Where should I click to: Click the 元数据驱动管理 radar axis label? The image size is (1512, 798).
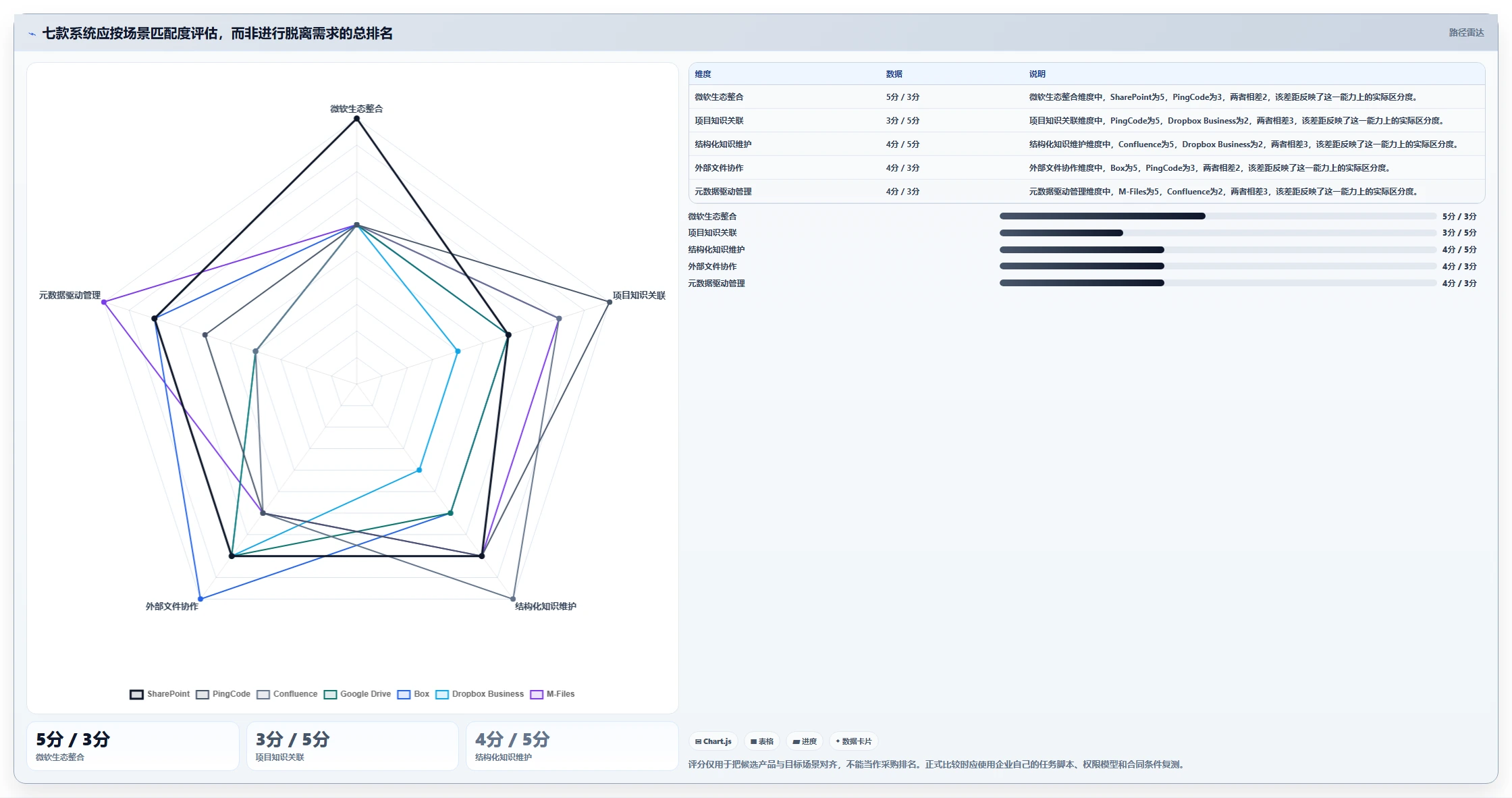pyautogui.click(x=70, y=296)
